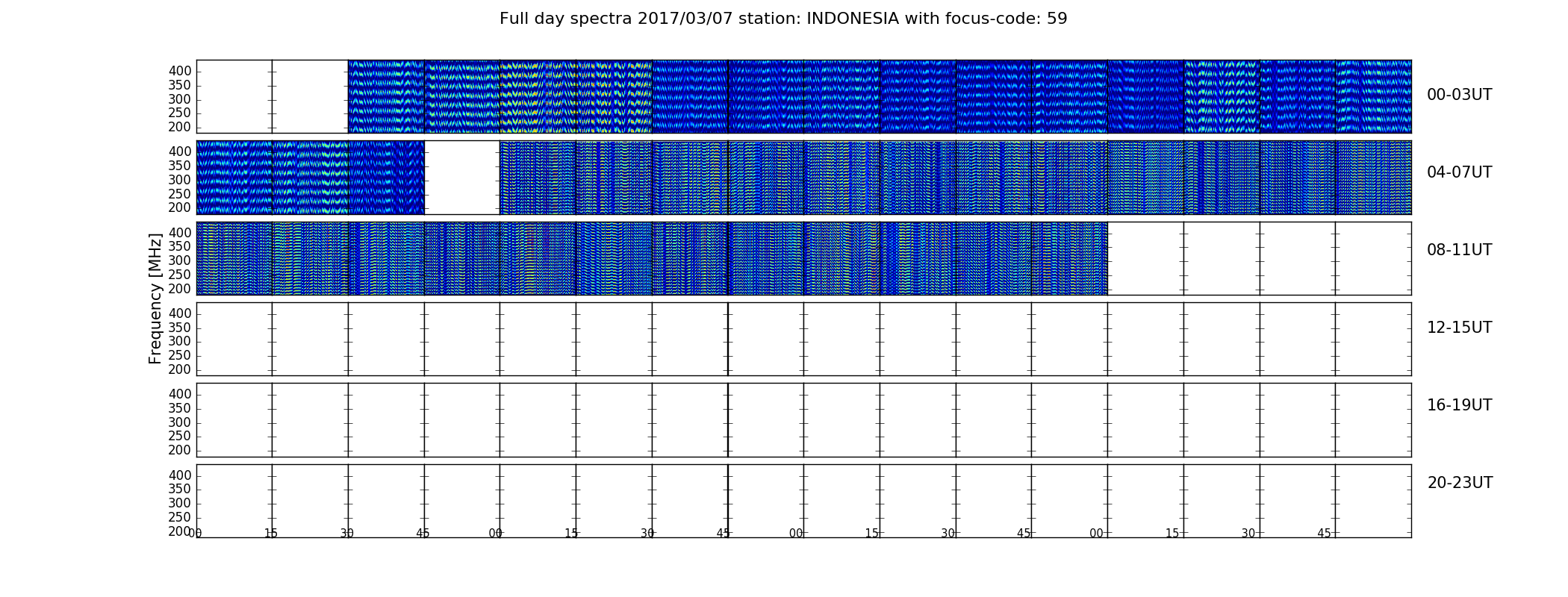Click the 250 tick of the 04-07UT row
Screen dimensions: 1568x597
click(x=180, y=194)
